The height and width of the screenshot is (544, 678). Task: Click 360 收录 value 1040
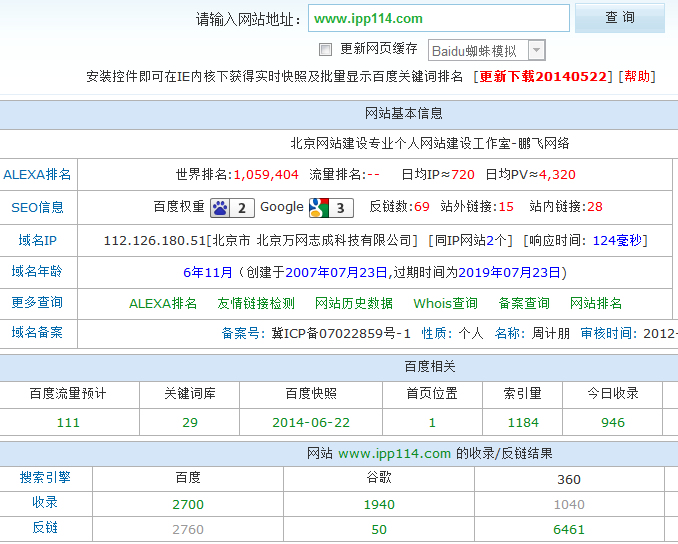[x=569, y=505]
